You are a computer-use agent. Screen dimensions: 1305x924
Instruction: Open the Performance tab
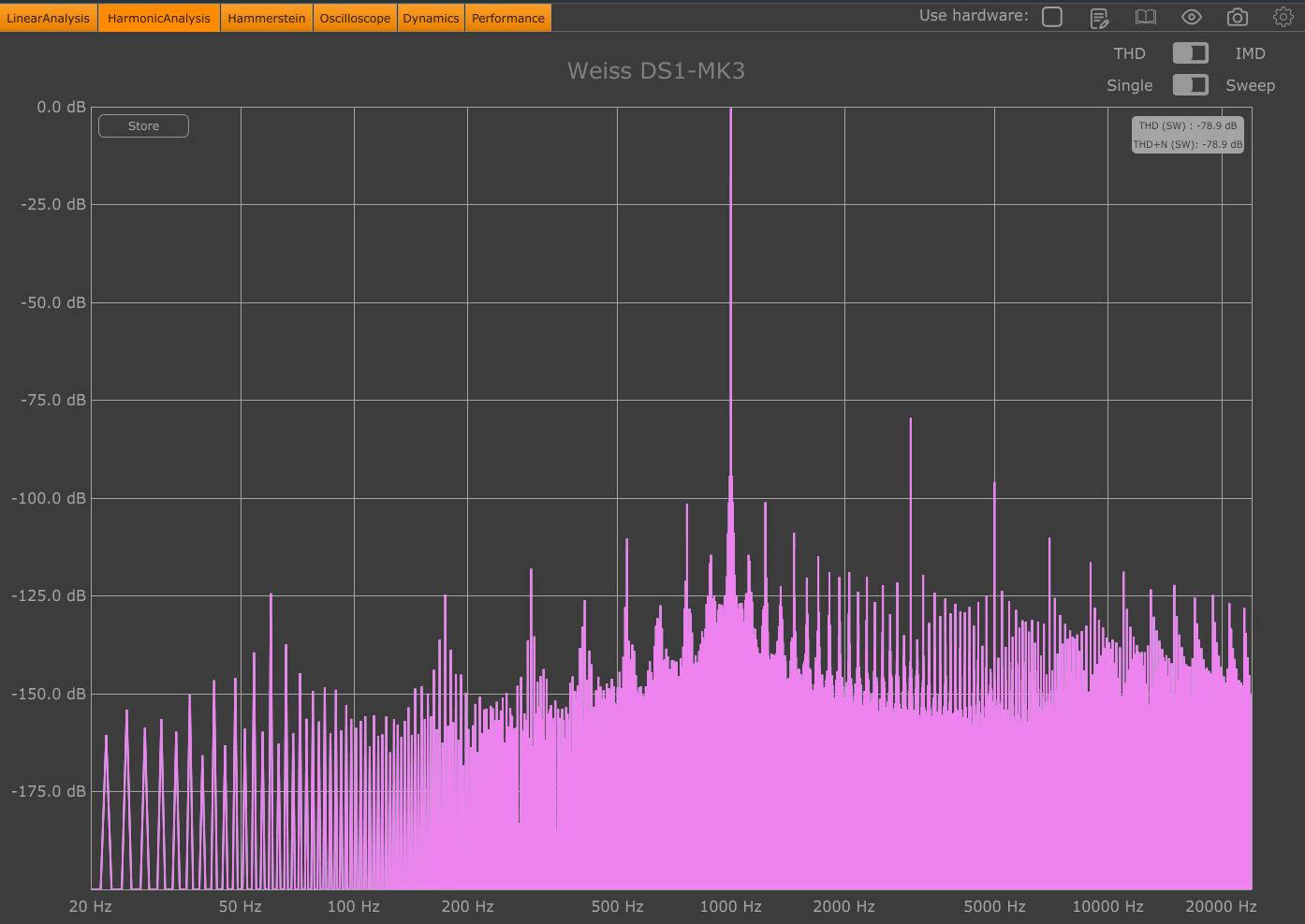(x=508, y=18)
